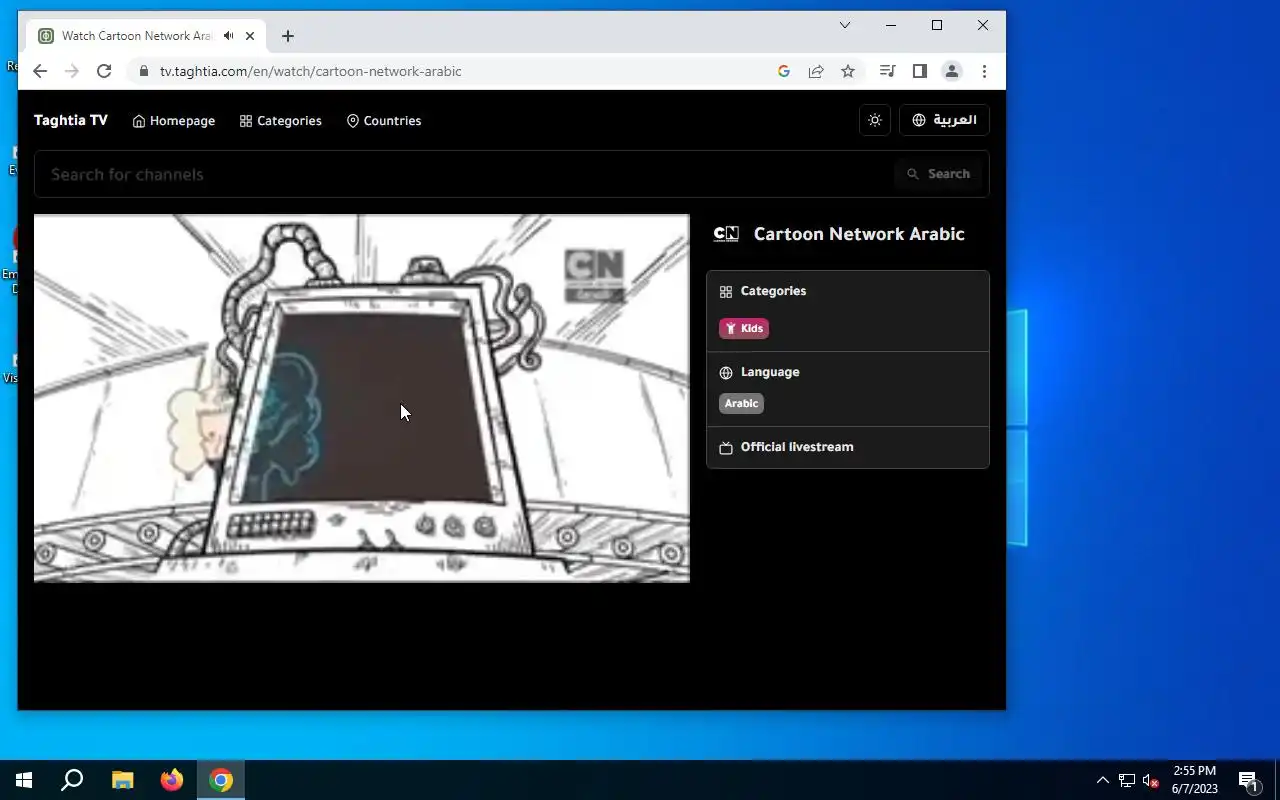Open the volume tray icon
Screen dimensions: 1280x800
[x=1151, y=781]
